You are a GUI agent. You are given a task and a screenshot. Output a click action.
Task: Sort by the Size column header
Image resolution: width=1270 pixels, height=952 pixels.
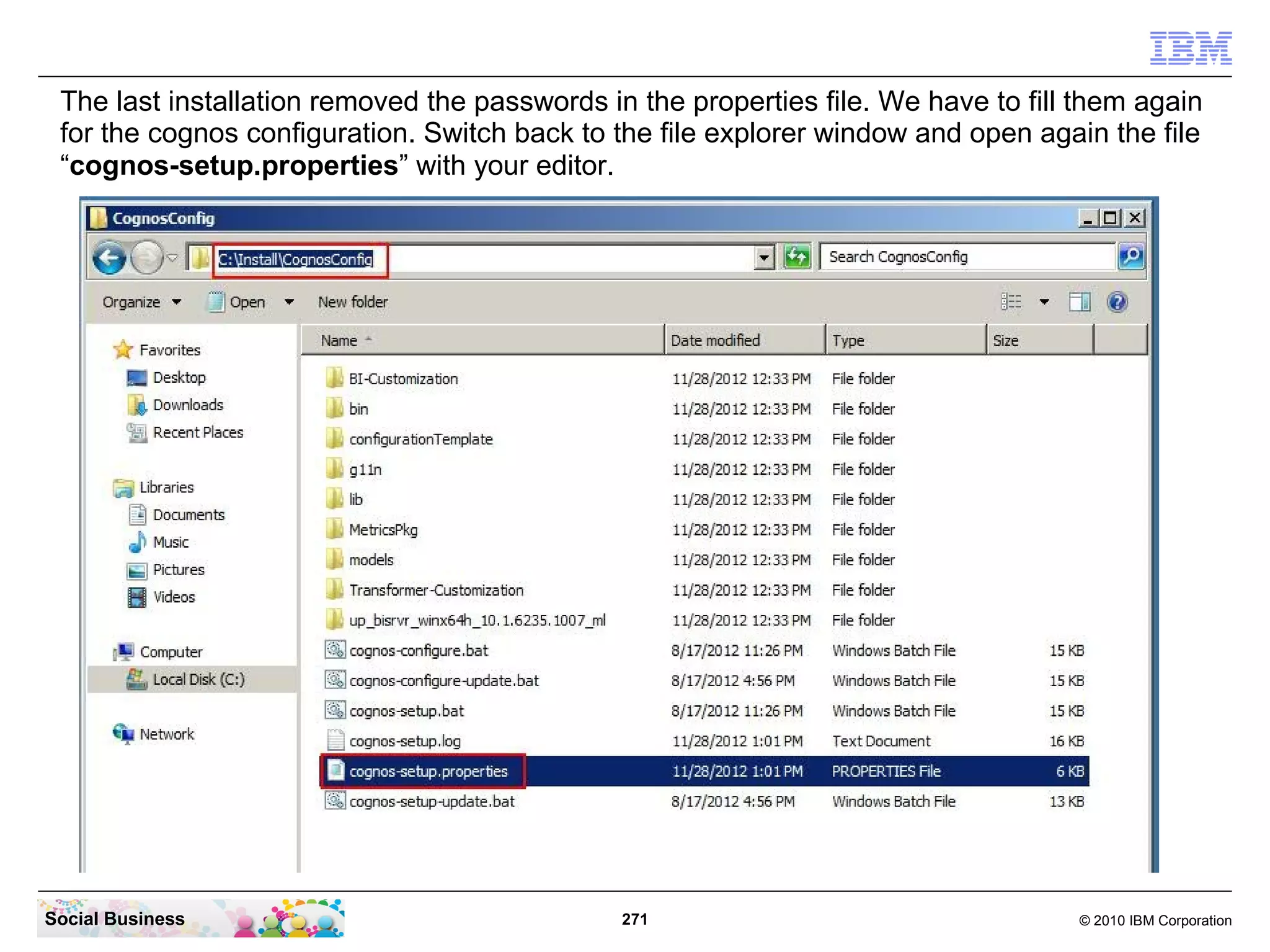click(1040, 340)
